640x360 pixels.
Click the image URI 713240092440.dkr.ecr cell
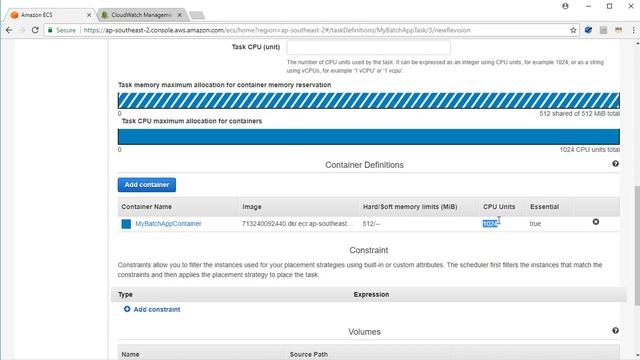click(x=297, y=224)
